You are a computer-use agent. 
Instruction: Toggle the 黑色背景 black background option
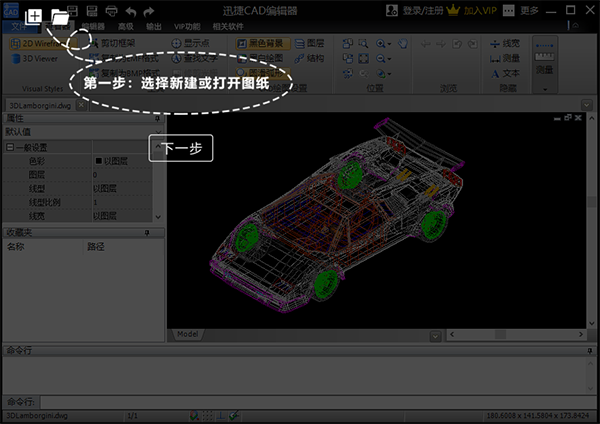pyautogui.click(x=262, y=43)
